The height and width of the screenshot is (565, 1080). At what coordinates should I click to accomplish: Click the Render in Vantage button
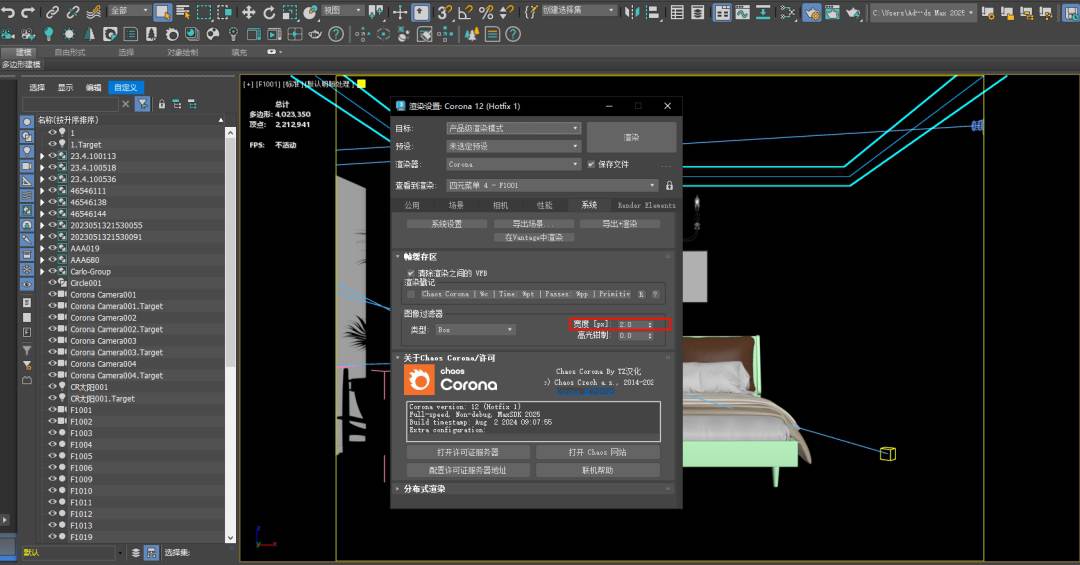click(534, 237)
